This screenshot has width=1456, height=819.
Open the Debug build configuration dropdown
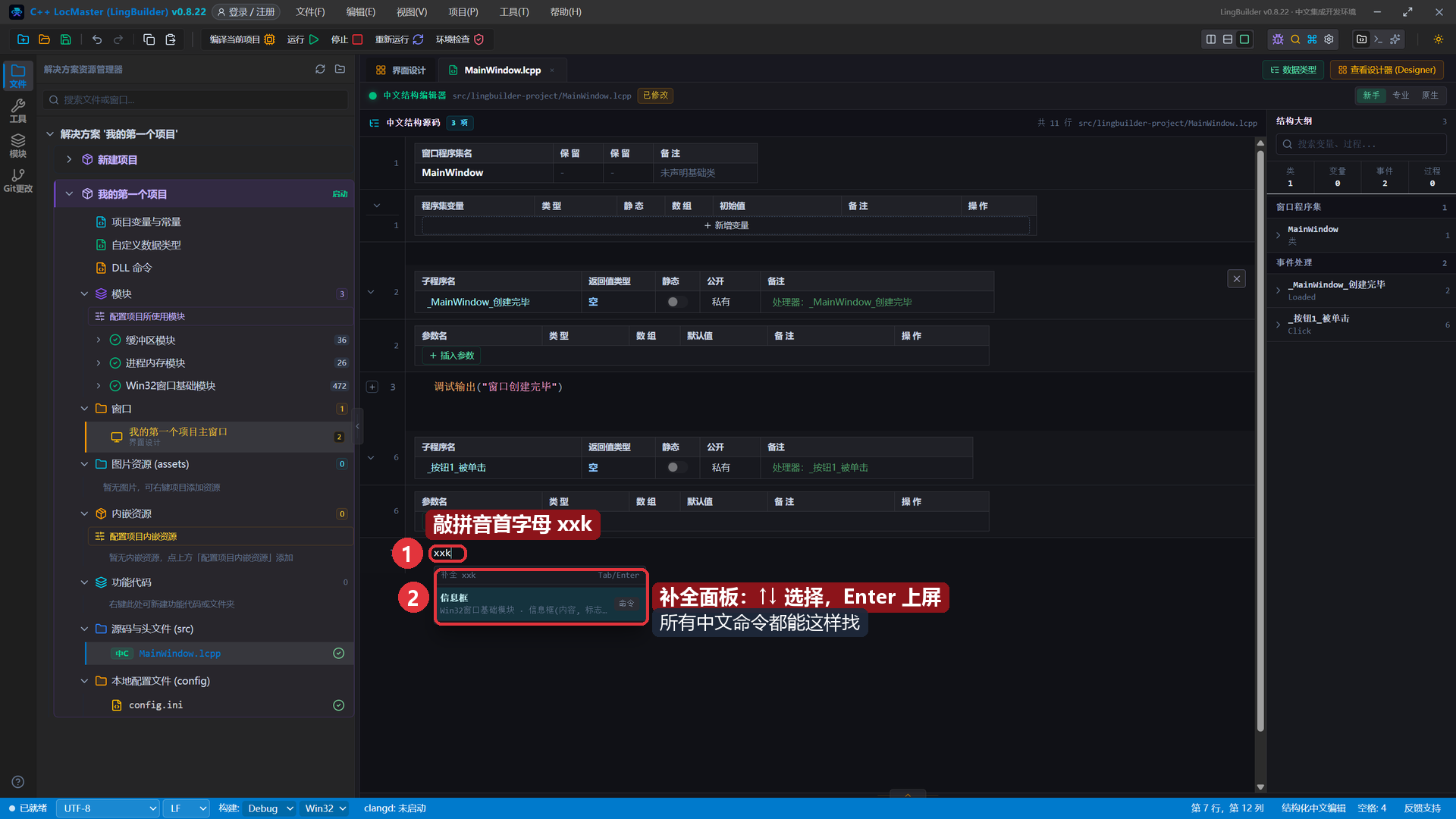click(x=269, y=808)
